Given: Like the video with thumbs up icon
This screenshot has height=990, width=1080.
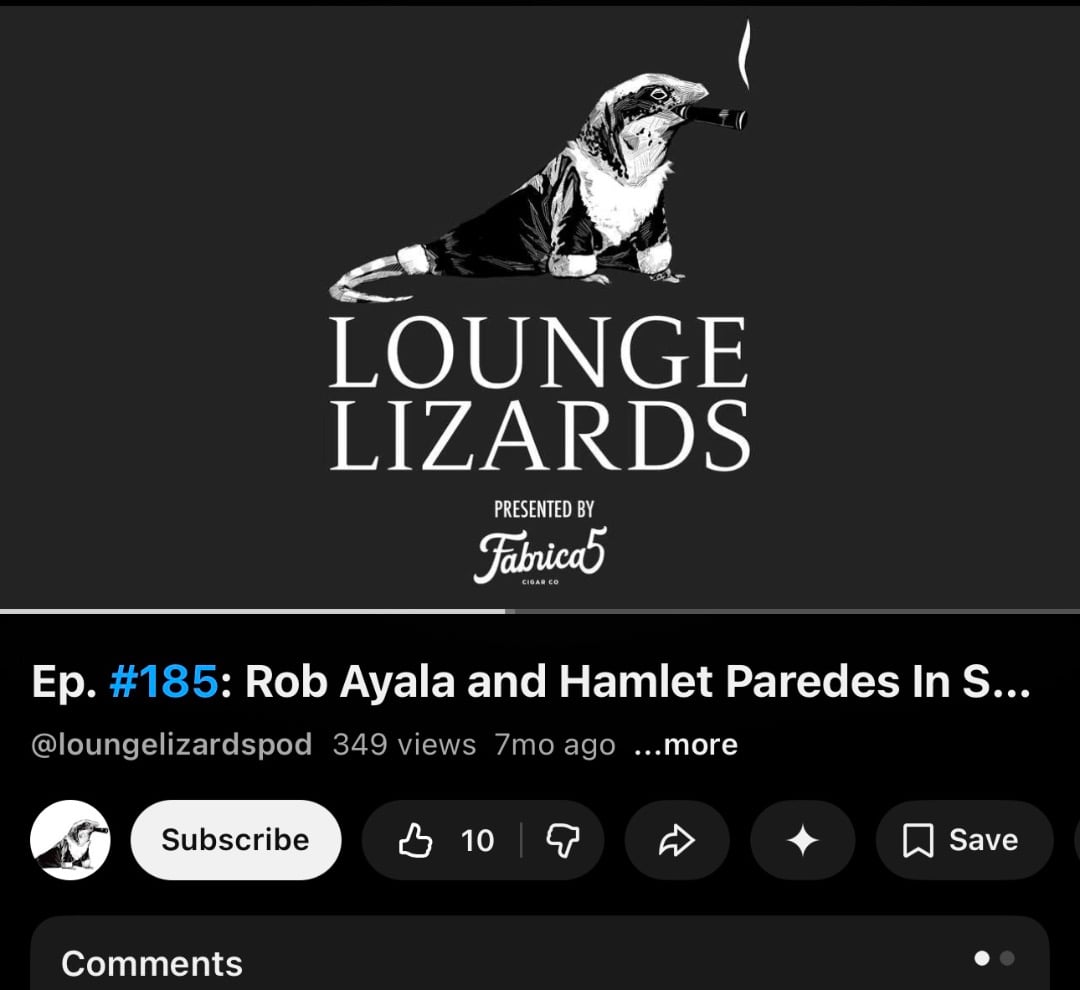Looking at the screenshot, I should 415,840.
